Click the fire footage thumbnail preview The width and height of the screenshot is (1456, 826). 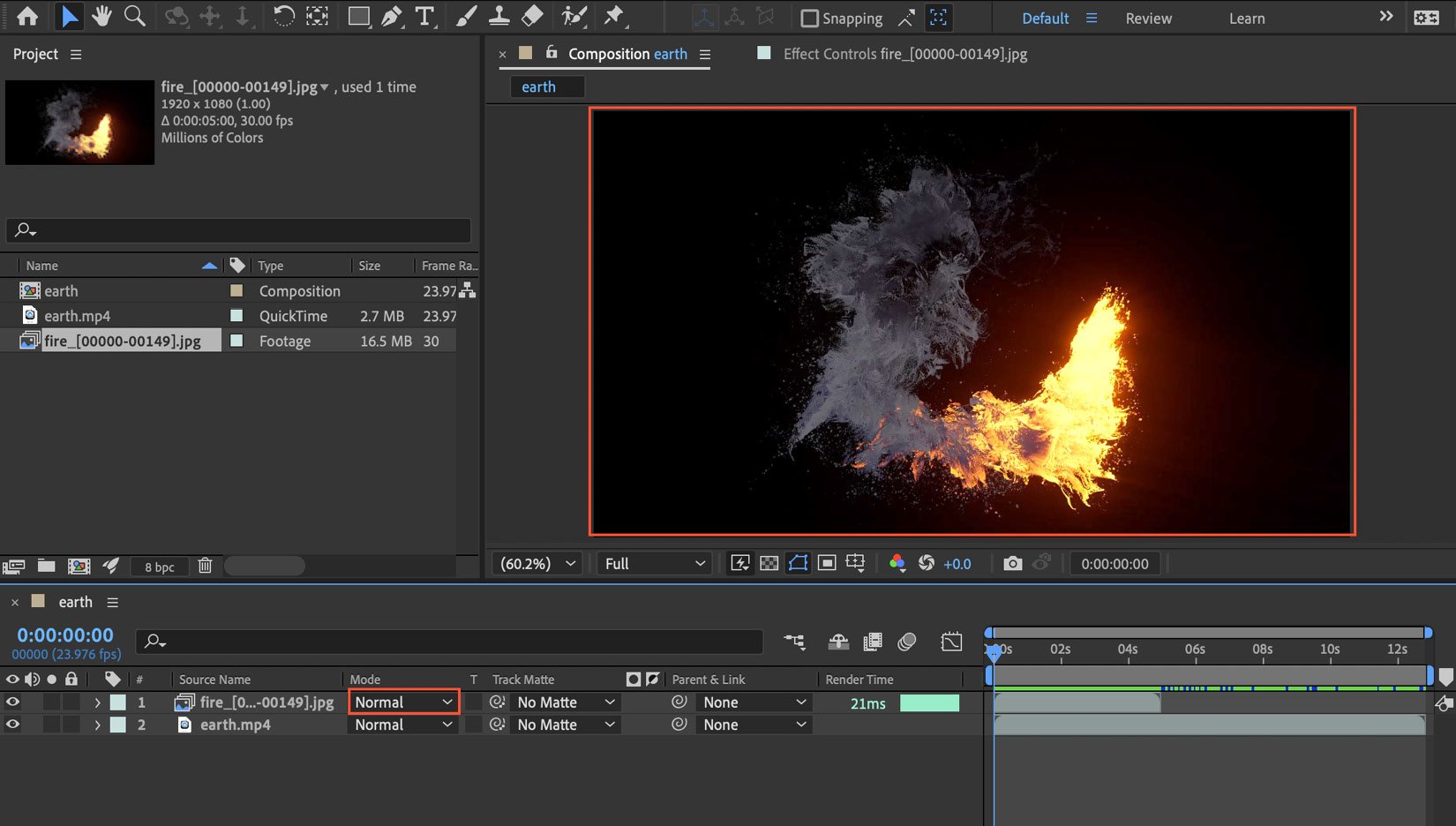79,122
